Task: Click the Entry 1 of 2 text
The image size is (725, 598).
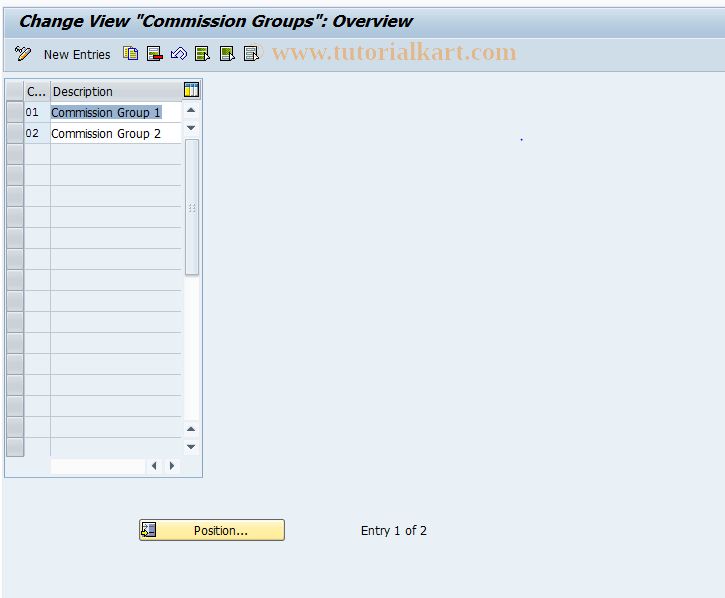Action: pyautogui.click(x=393, y=530)
